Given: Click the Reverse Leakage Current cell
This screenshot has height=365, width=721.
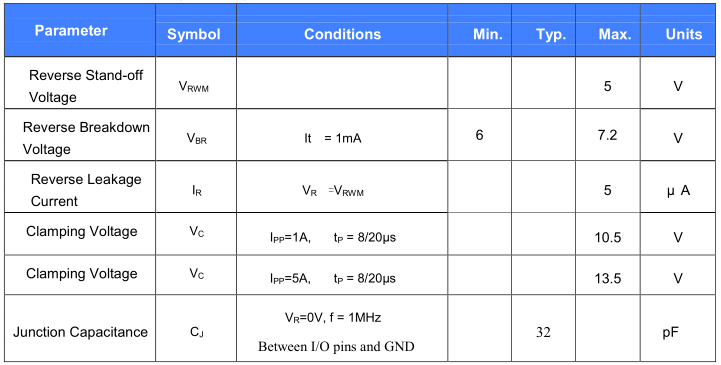Looking at the screenshot, I should [80, 187].
